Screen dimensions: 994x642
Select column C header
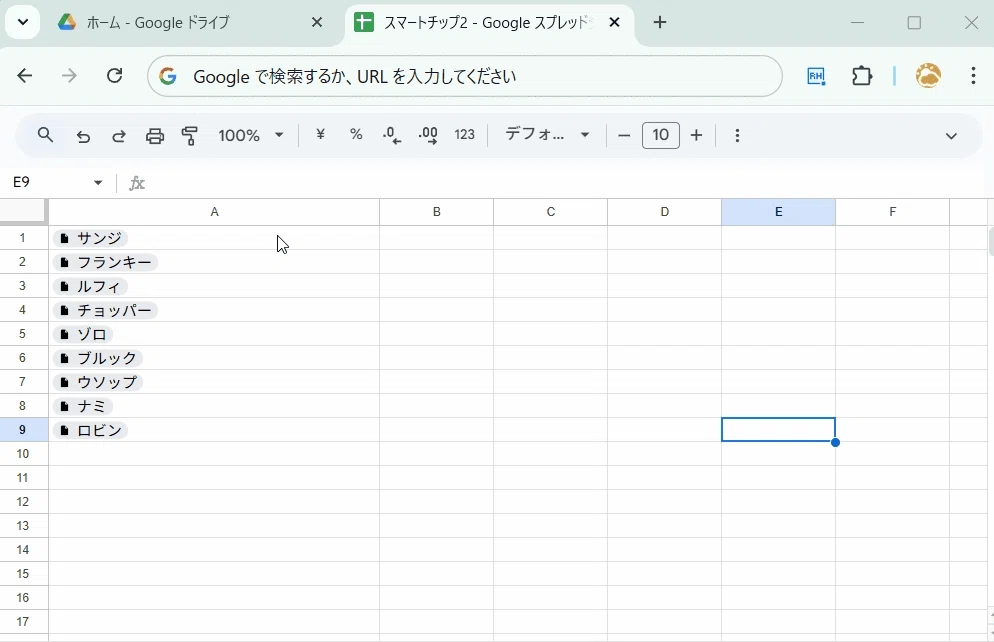(x=551, y=212)
